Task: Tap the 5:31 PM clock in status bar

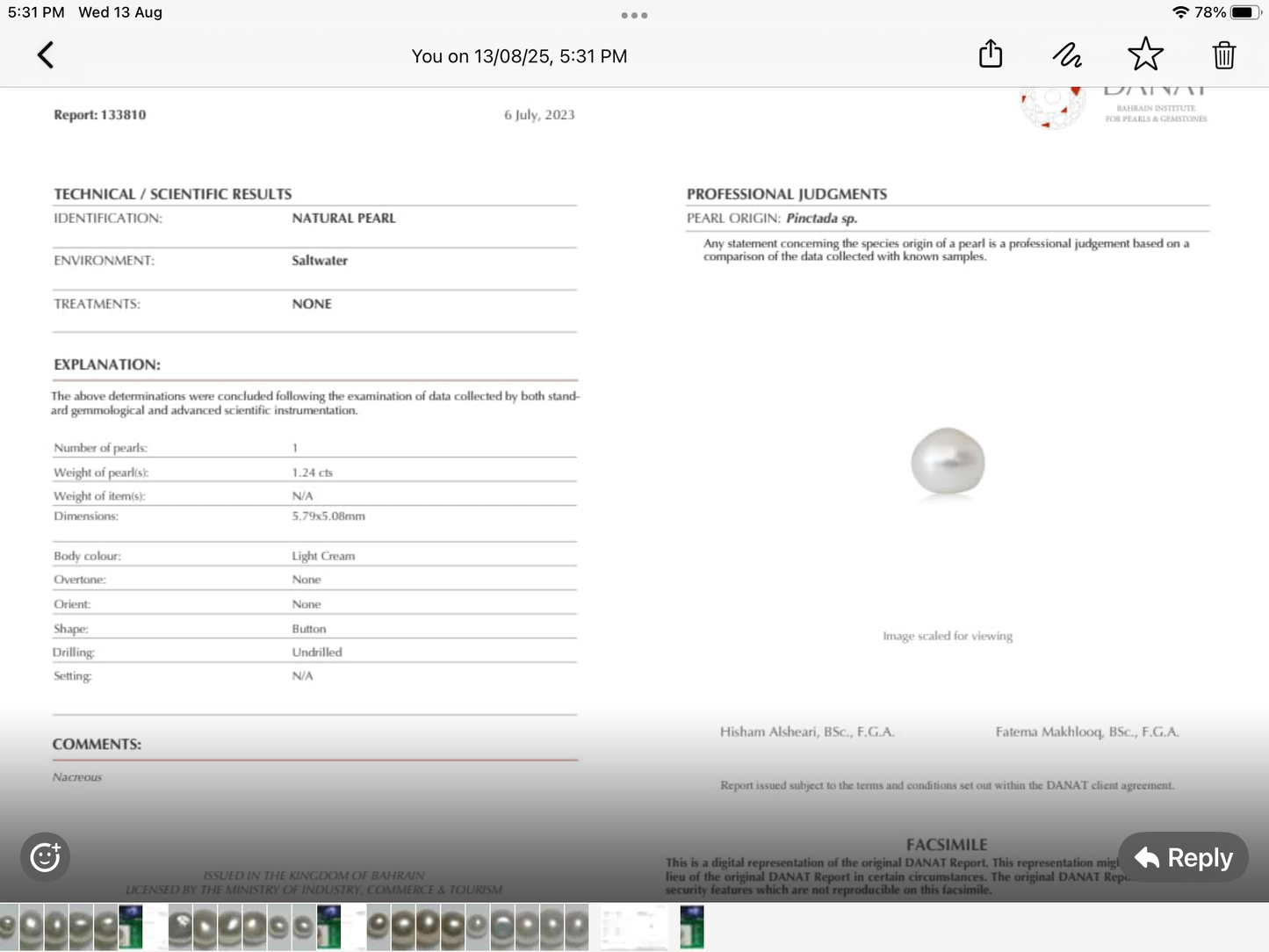Action: click(x=36, y=12)
